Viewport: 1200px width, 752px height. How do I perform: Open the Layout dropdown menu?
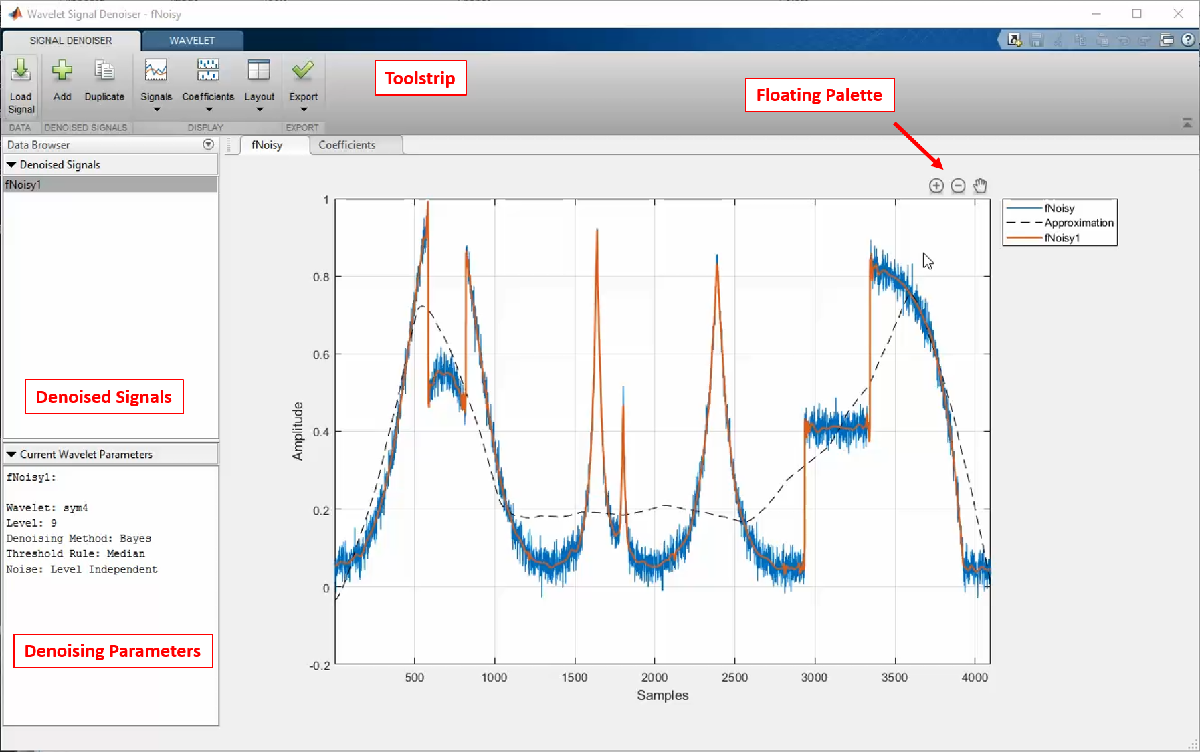[259, 86]
